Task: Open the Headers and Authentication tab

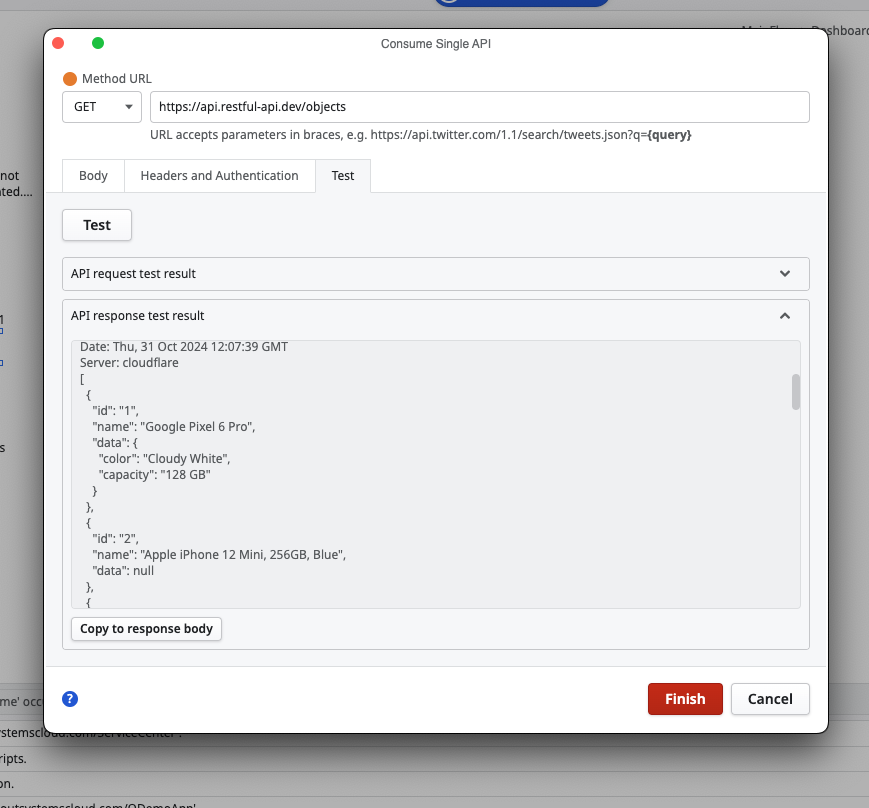Action: coord(219,175)
